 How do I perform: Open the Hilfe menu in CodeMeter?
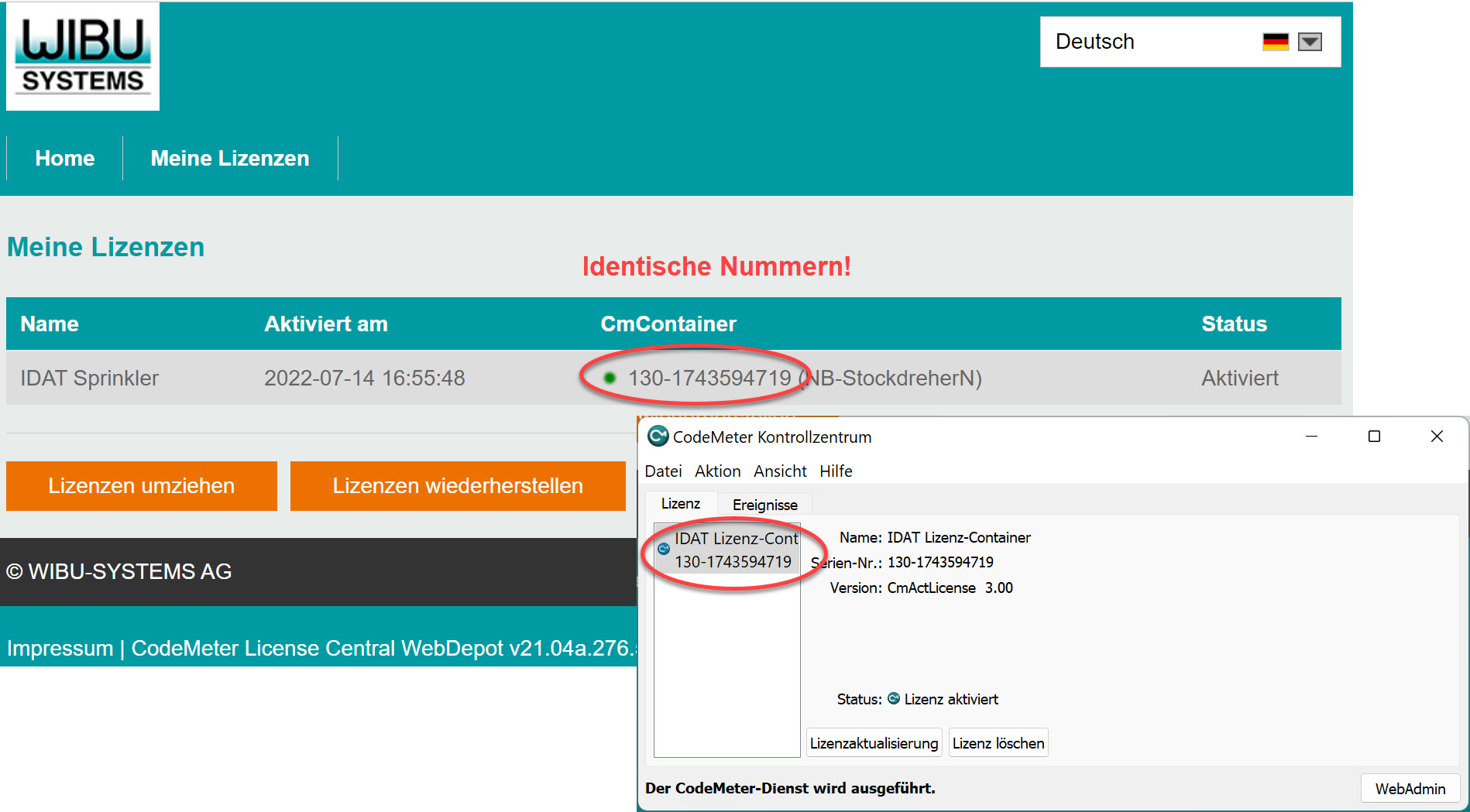point(836,471)
